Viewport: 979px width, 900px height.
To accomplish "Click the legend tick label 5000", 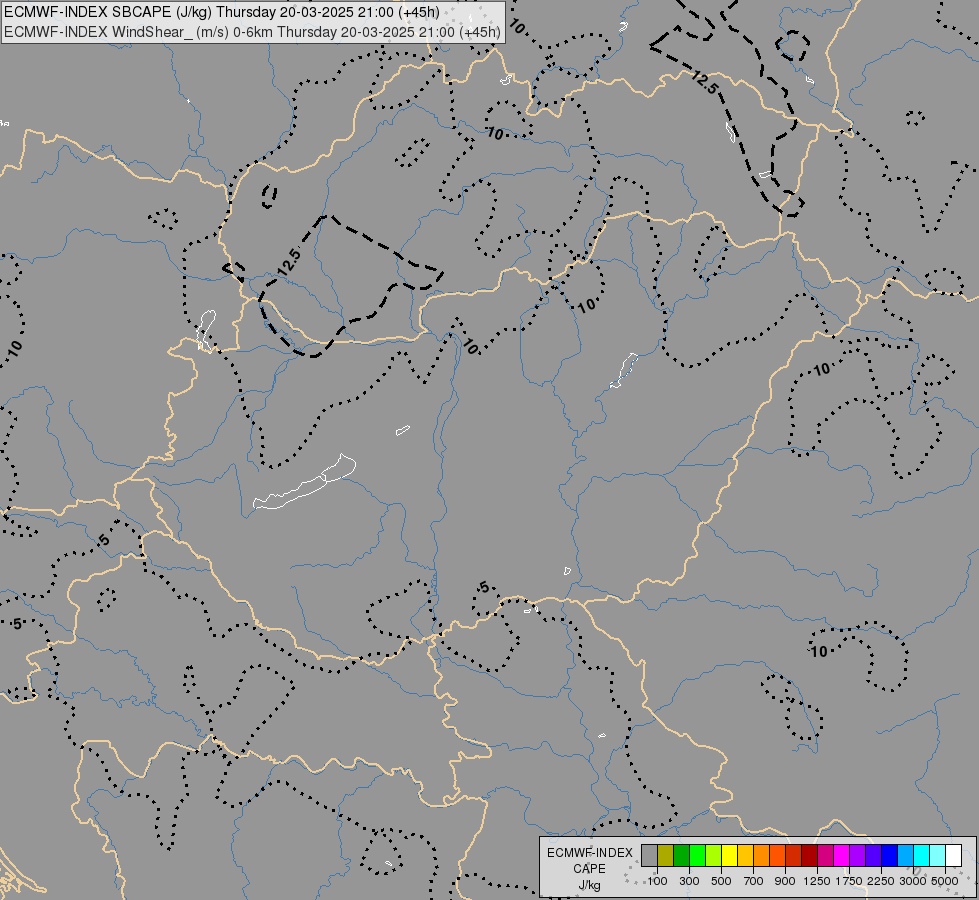I will (x=945, y=881).
